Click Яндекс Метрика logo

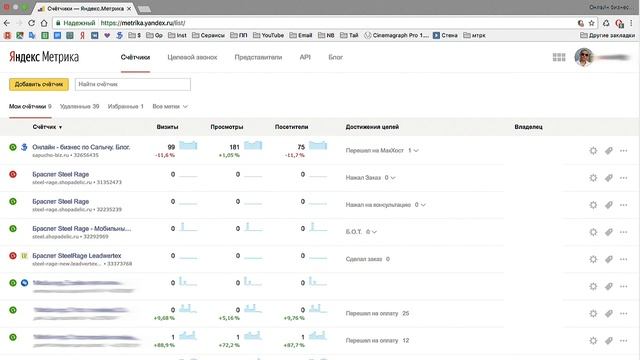(x=44, y=57)
